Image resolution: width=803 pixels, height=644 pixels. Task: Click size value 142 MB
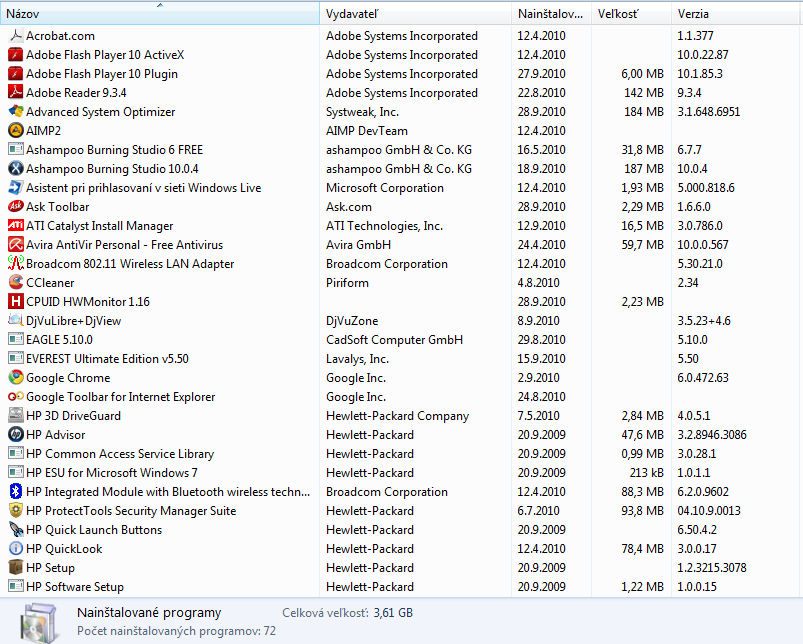[x=644, y=93]
